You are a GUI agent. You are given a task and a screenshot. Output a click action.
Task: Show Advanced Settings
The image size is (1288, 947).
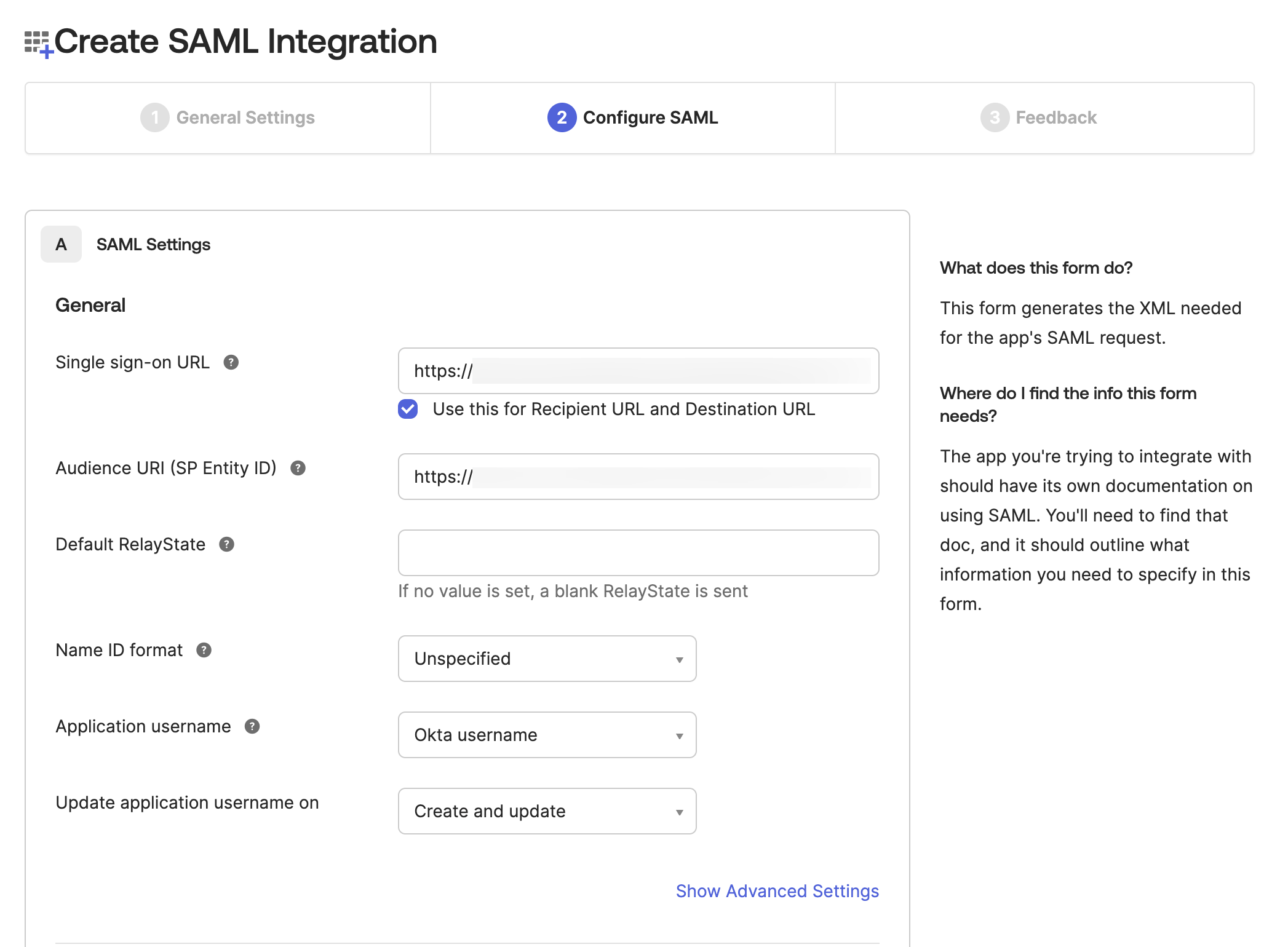coord(777,891)
